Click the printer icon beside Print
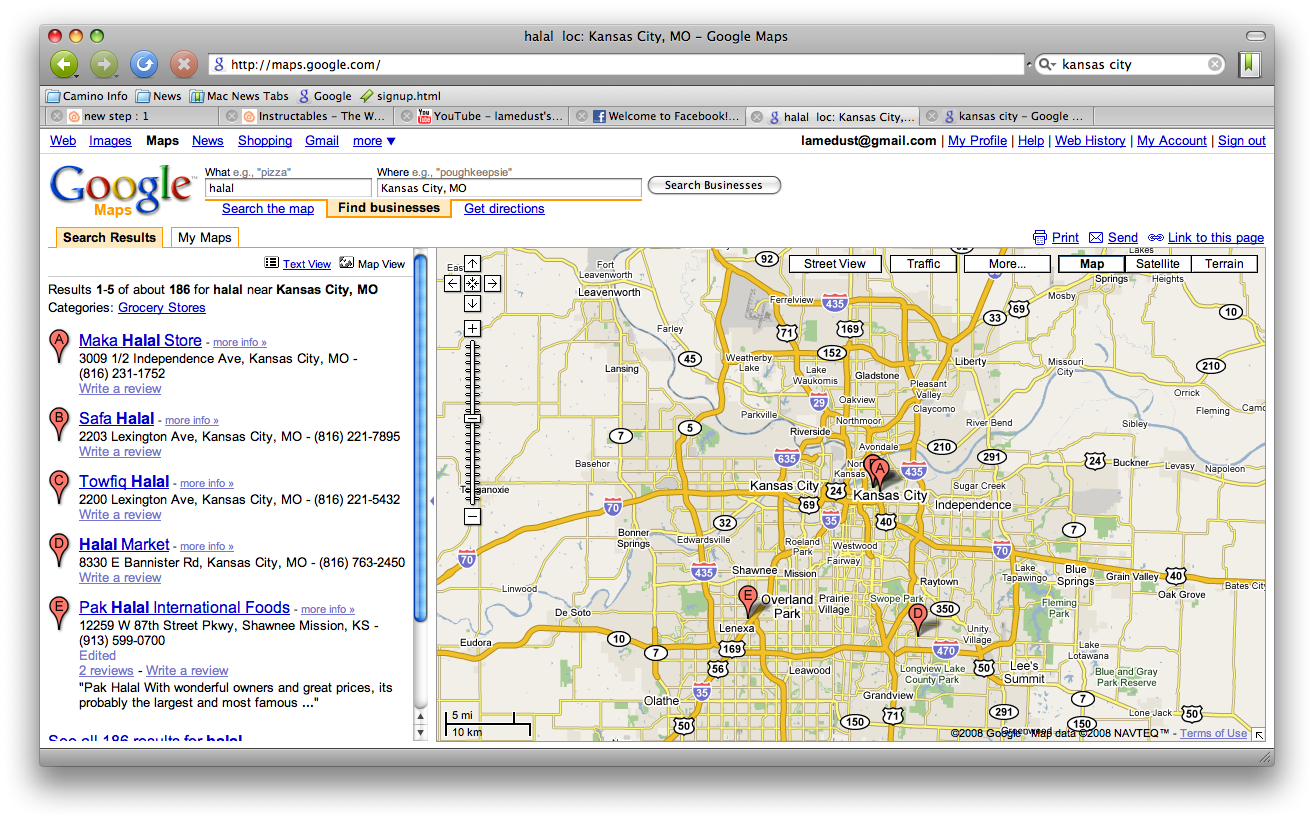Image resolution: width=1314 pixels, height=821 pixels. tap(1040, 237)
